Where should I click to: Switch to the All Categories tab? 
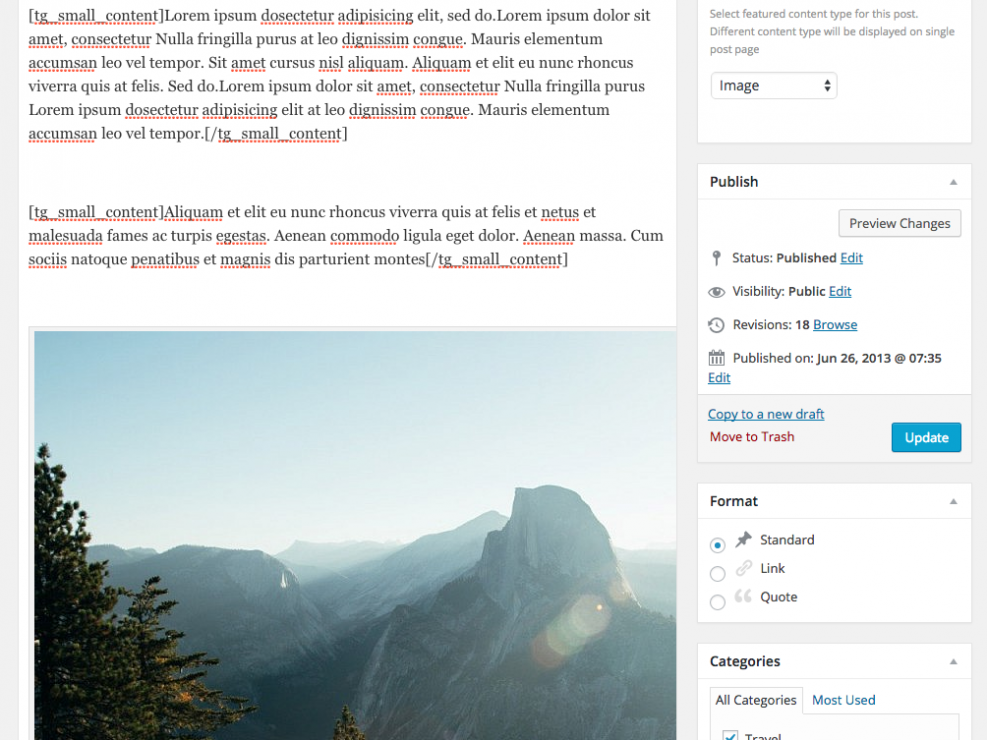coord(756,700)
